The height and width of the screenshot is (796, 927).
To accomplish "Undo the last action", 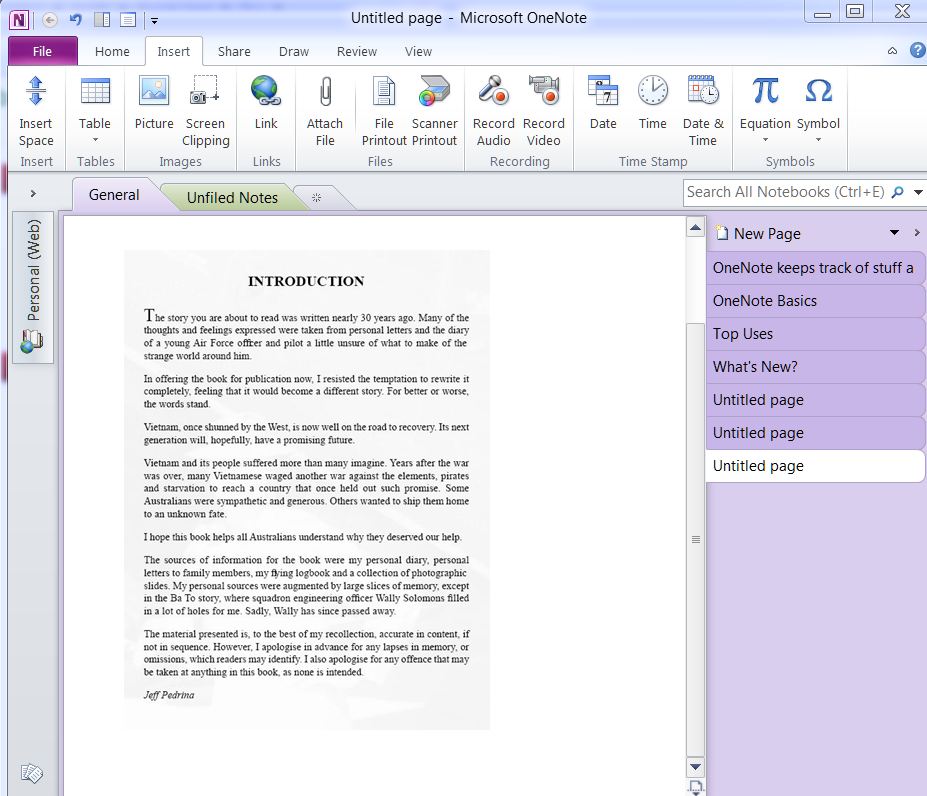I will [x=75, y=20].
